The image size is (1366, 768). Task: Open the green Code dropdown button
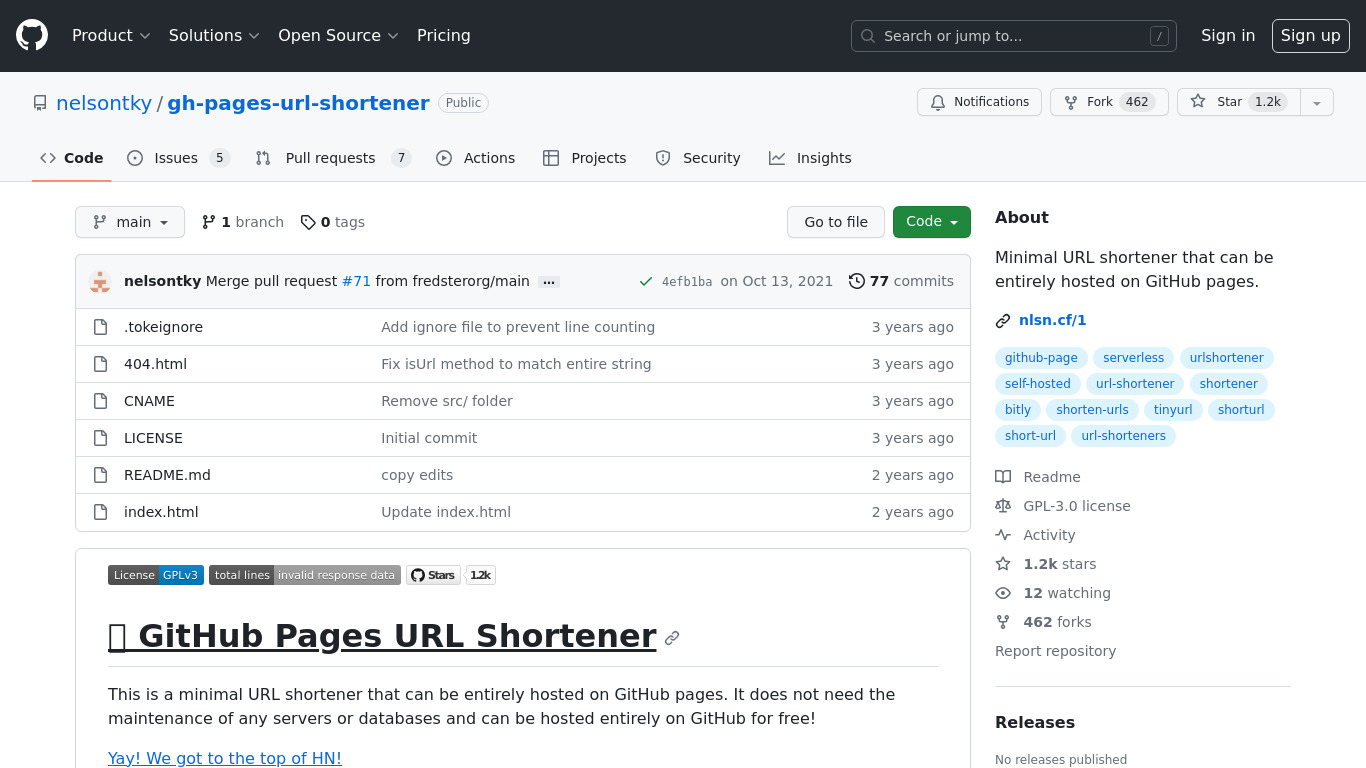(932, 222)
